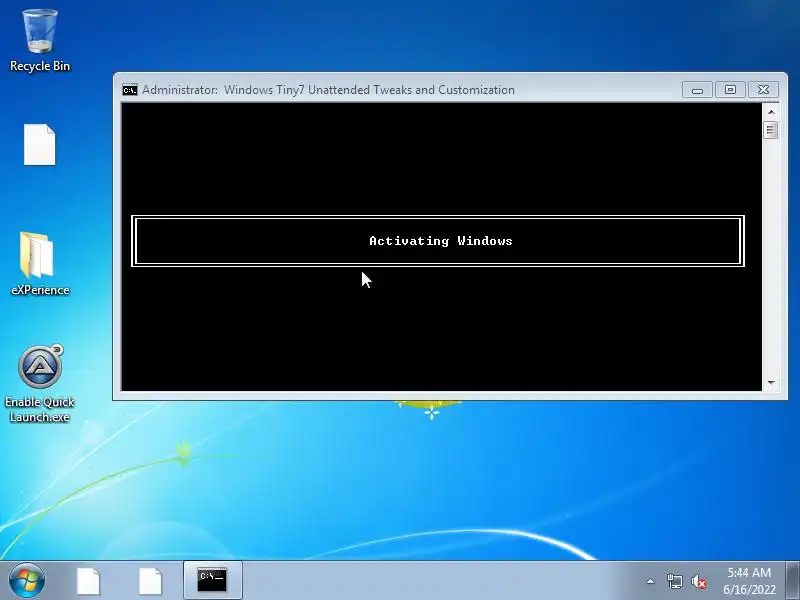Minimize the Tiny7 Tweaks console window
This screenshot has width=800, height=600.
(697, 90)
